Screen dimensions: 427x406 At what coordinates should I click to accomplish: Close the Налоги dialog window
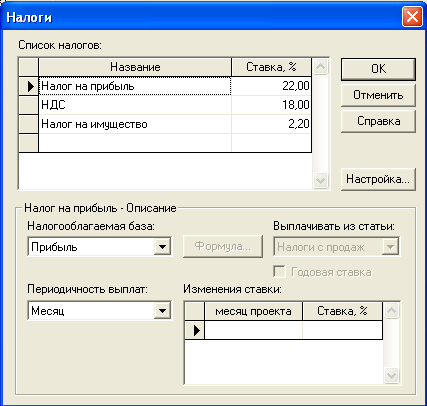(412, 17)
